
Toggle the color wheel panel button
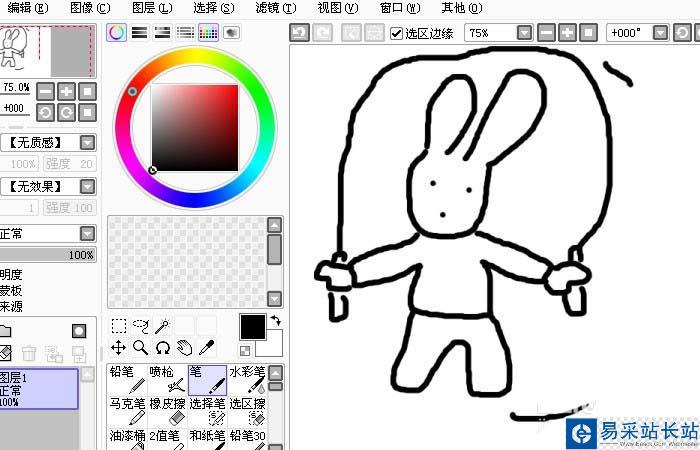tap(117, 33)
